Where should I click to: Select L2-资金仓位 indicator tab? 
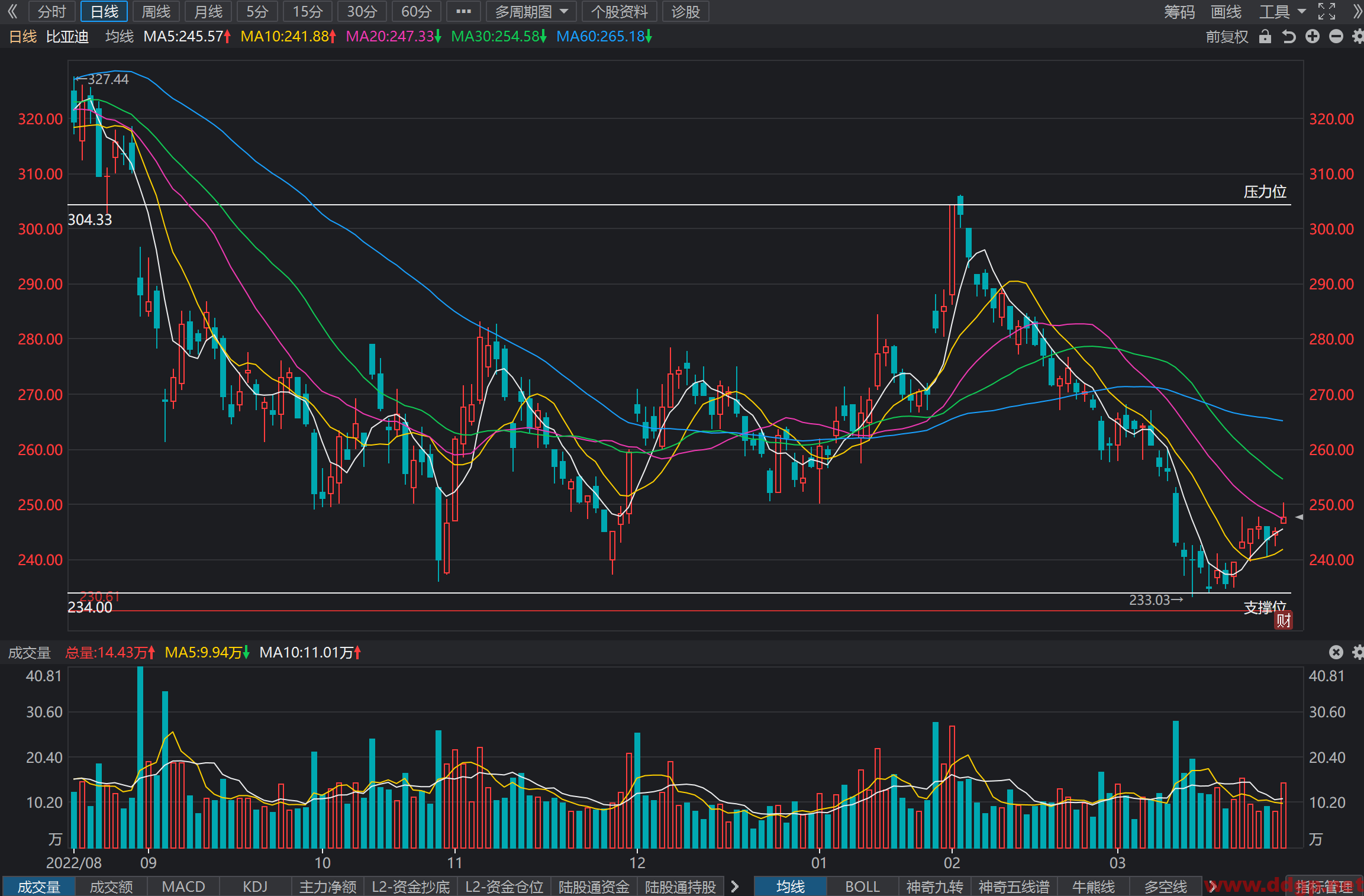[x=504, y=887]
